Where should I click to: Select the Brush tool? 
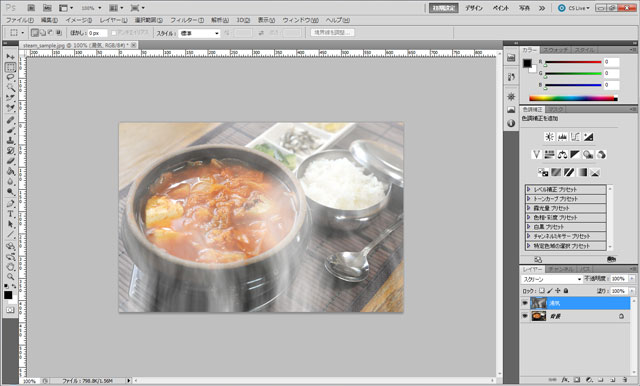coord(10,131)
